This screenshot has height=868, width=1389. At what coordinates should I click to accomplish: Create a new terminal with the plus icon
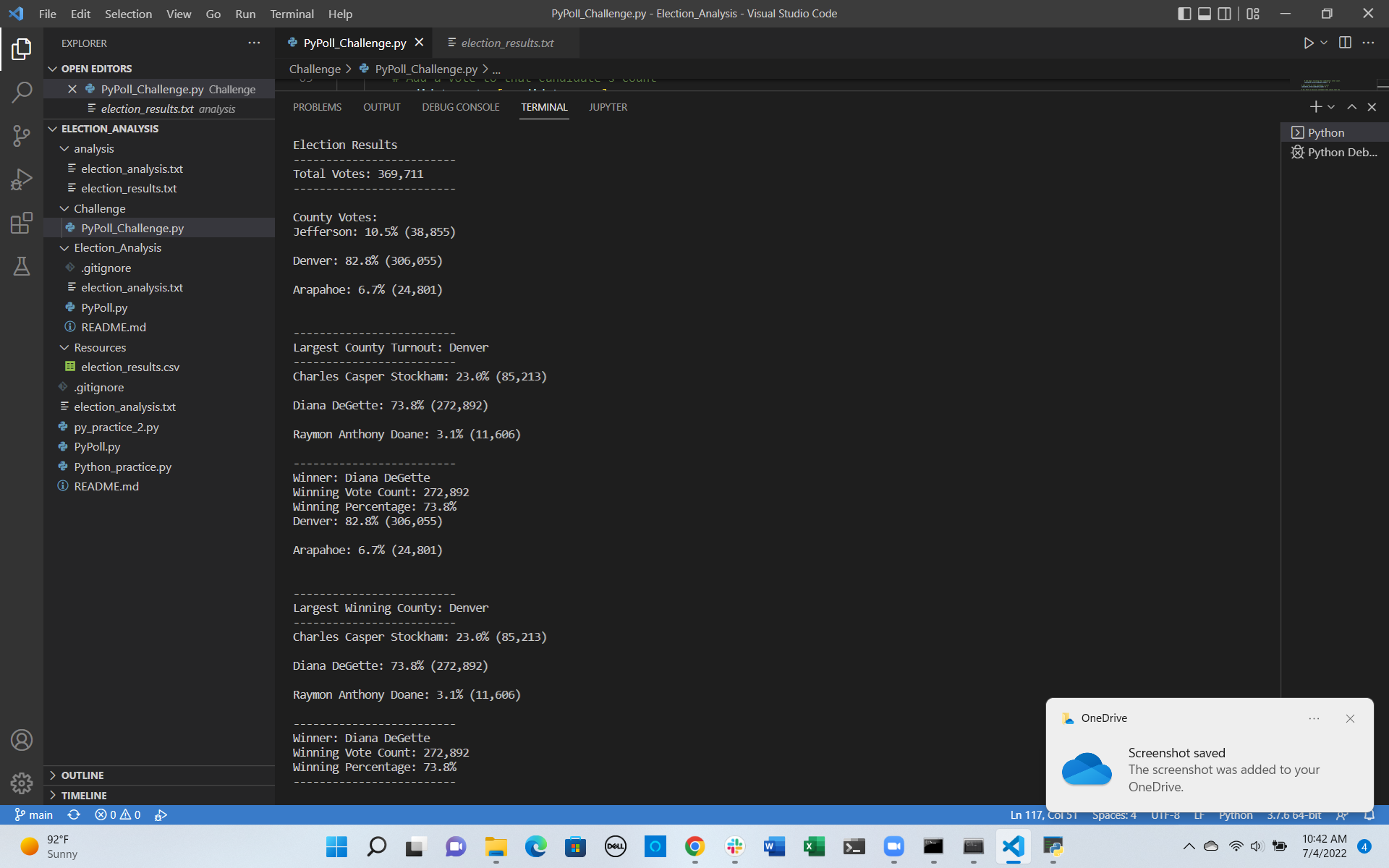tap(1314, 106)
